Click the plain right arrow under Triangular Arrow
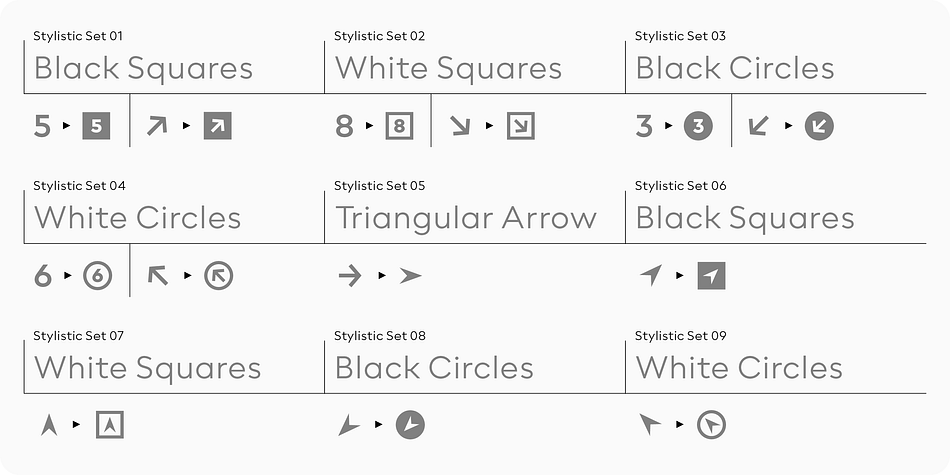 pyautogui.click(x=350, y=276)
